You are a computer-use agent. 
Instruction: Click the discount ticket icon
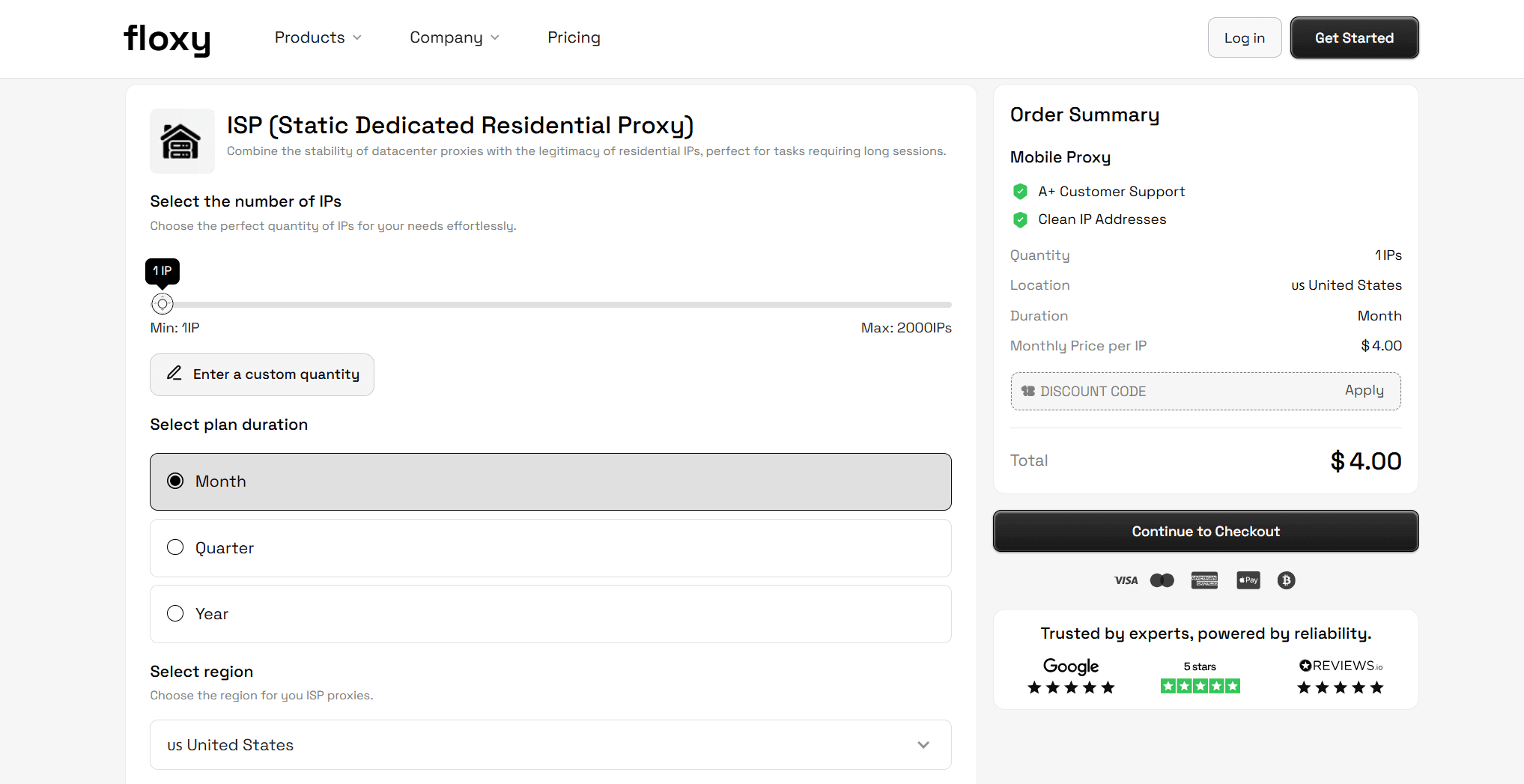click(x=1028, y=391)
